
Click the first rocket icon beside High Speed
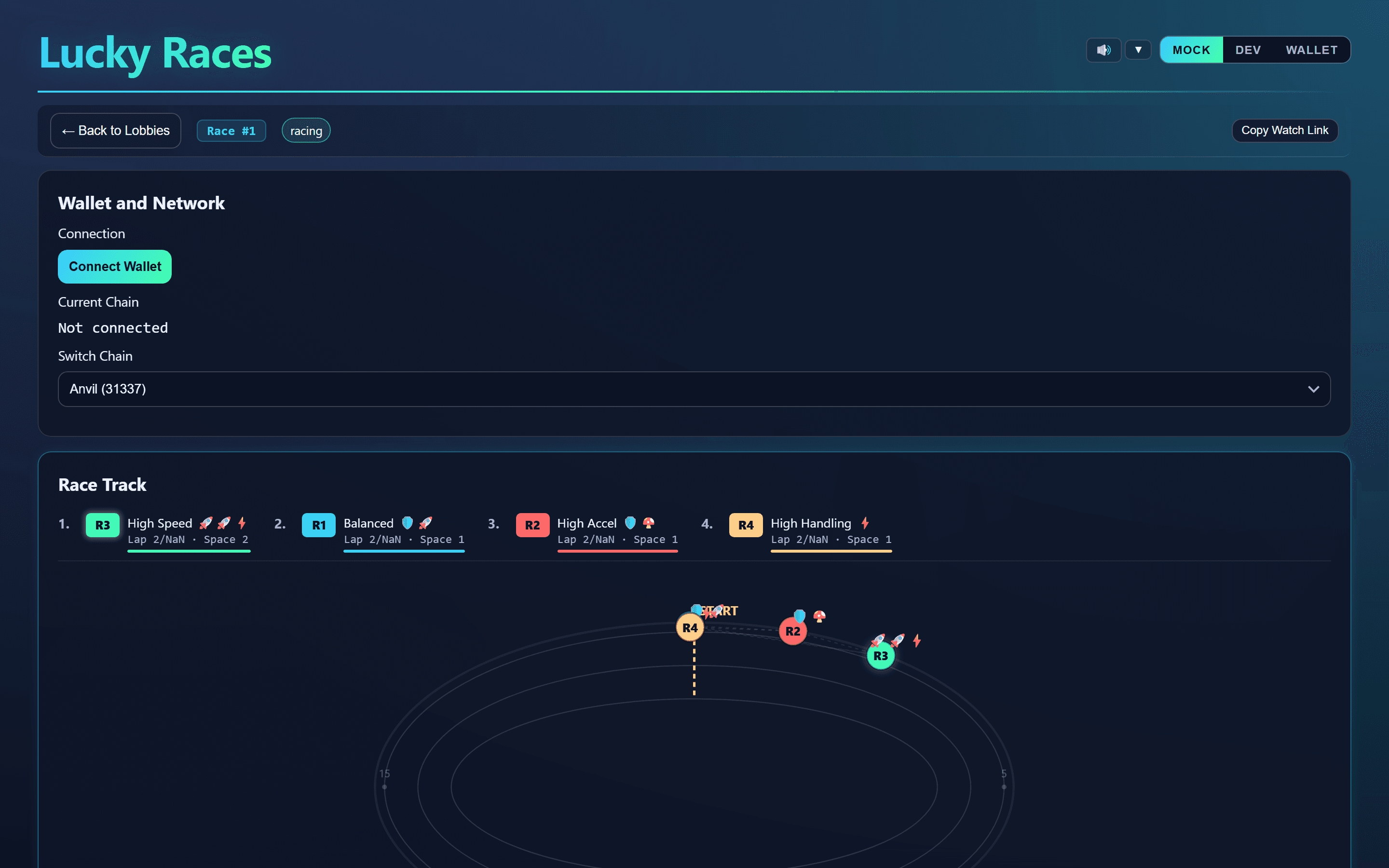click(x=205, y=523)
